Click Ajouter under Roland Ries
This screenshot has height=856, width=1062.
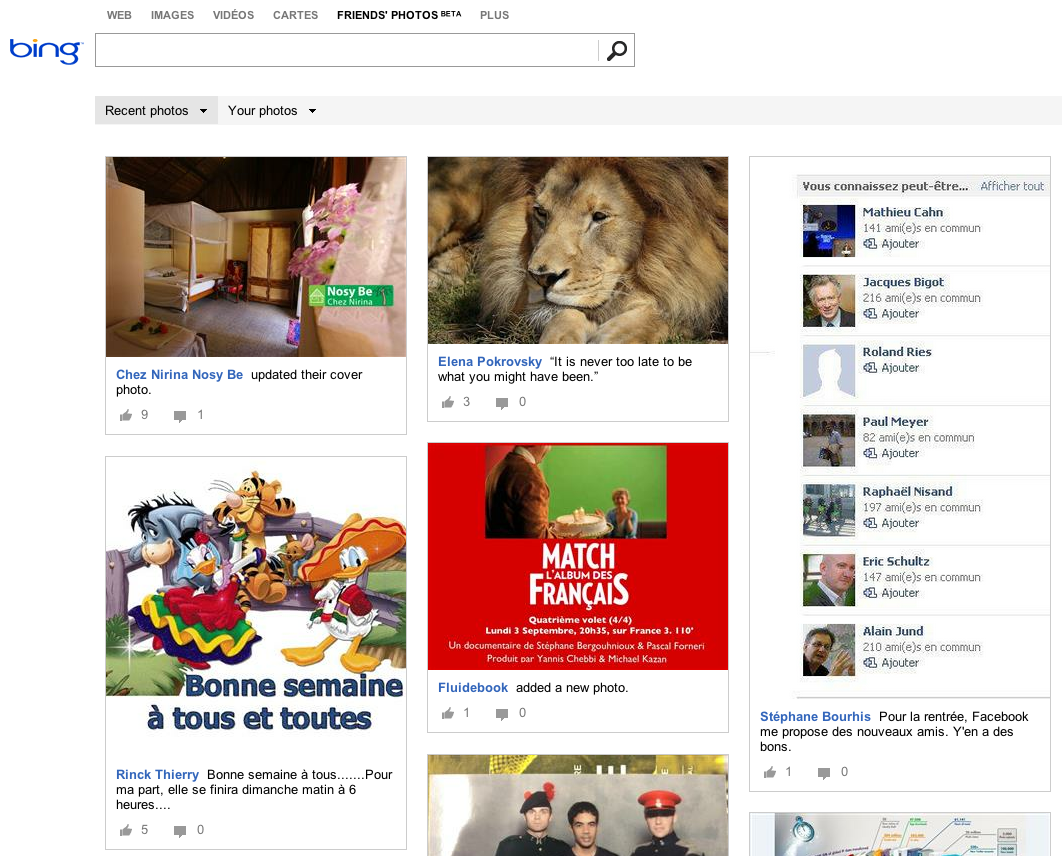[x=900, y=368]
